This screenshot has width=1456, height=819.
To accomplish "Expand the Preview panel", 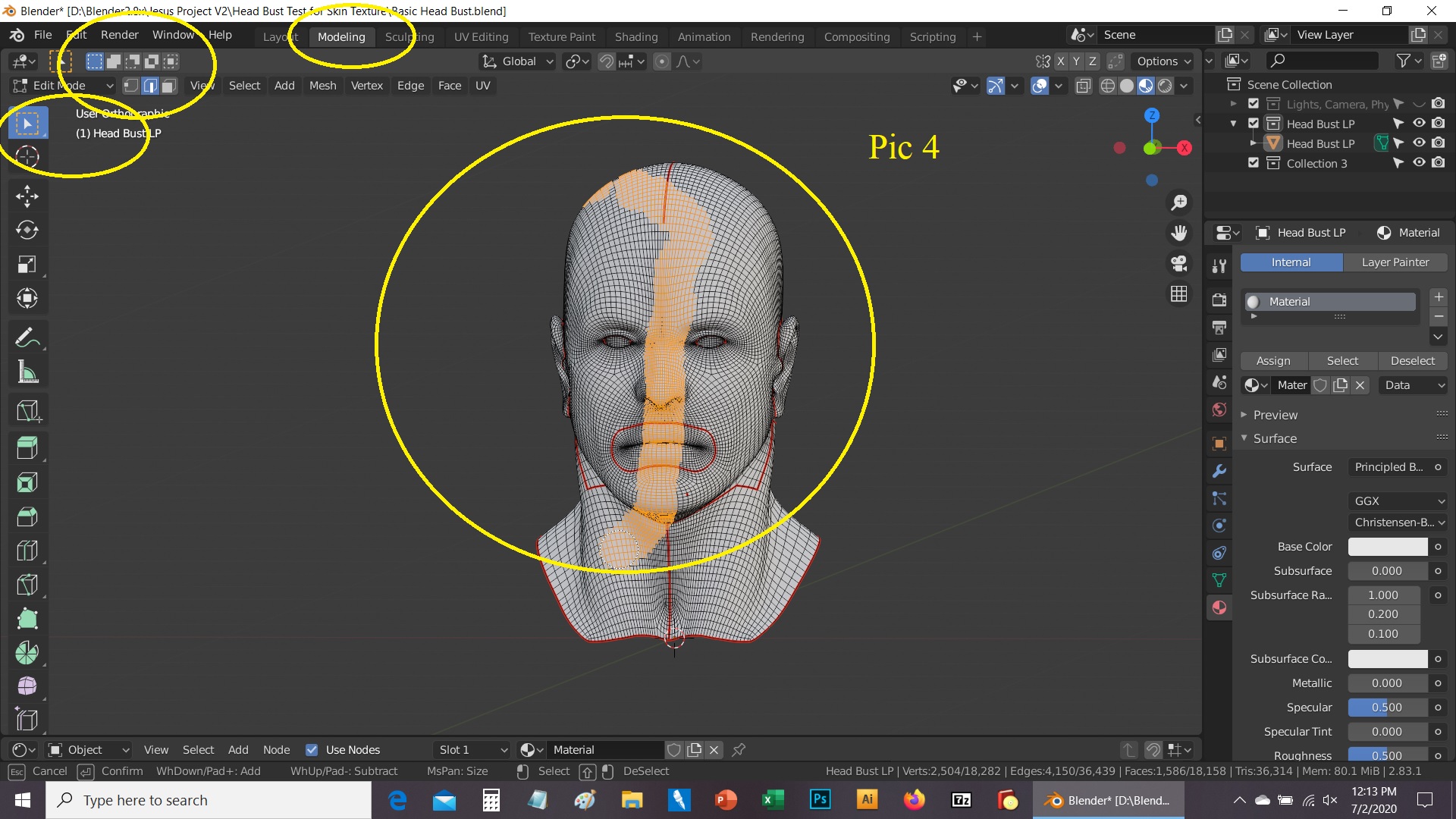I will 1275,415.
